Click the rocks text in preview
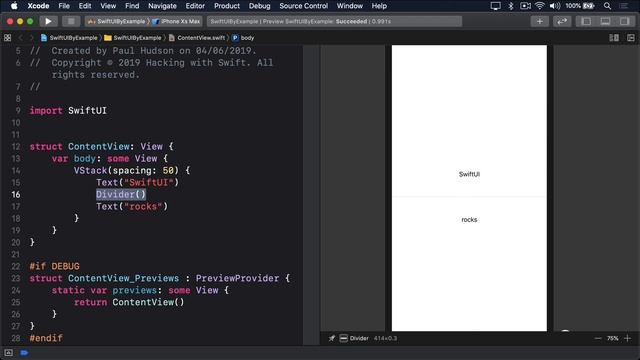The width and height of the screenshot is (640, 360). click(x=469, y=220)
